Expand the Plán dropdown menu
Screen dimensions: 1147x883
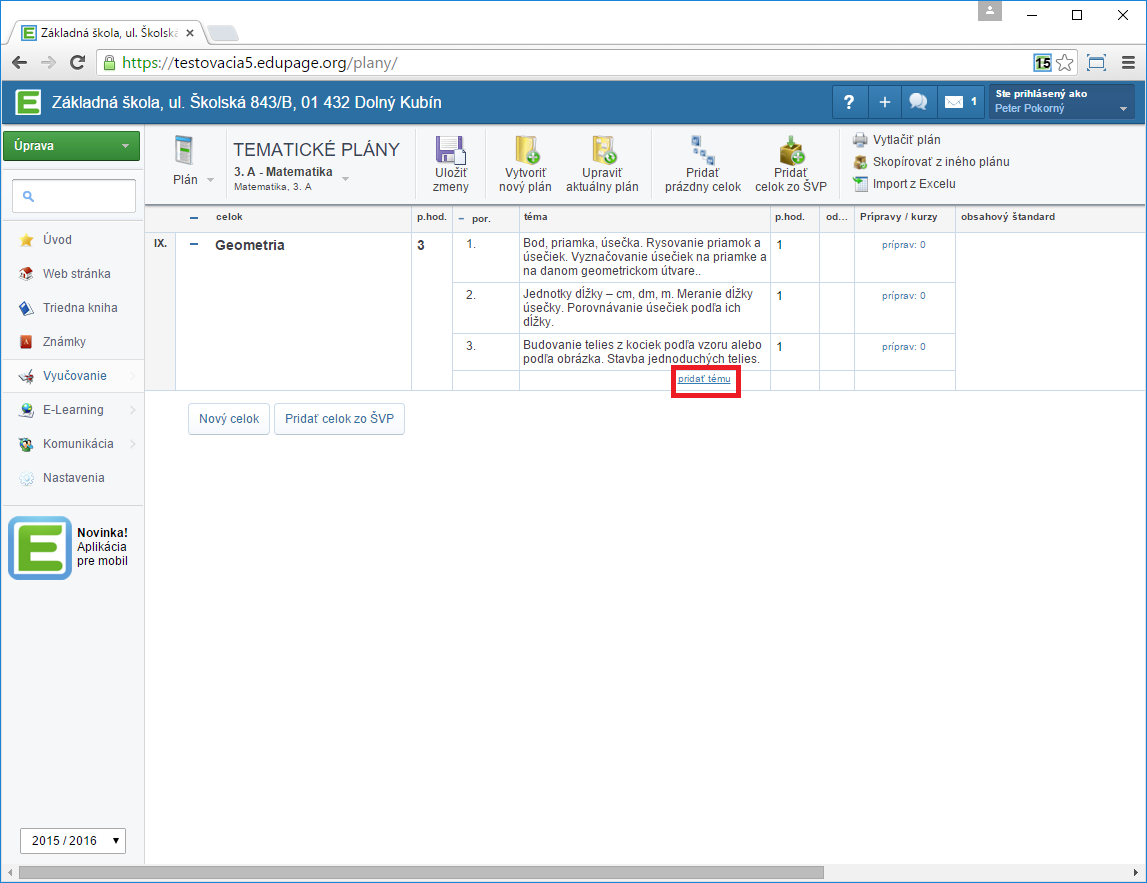(193, 180)
